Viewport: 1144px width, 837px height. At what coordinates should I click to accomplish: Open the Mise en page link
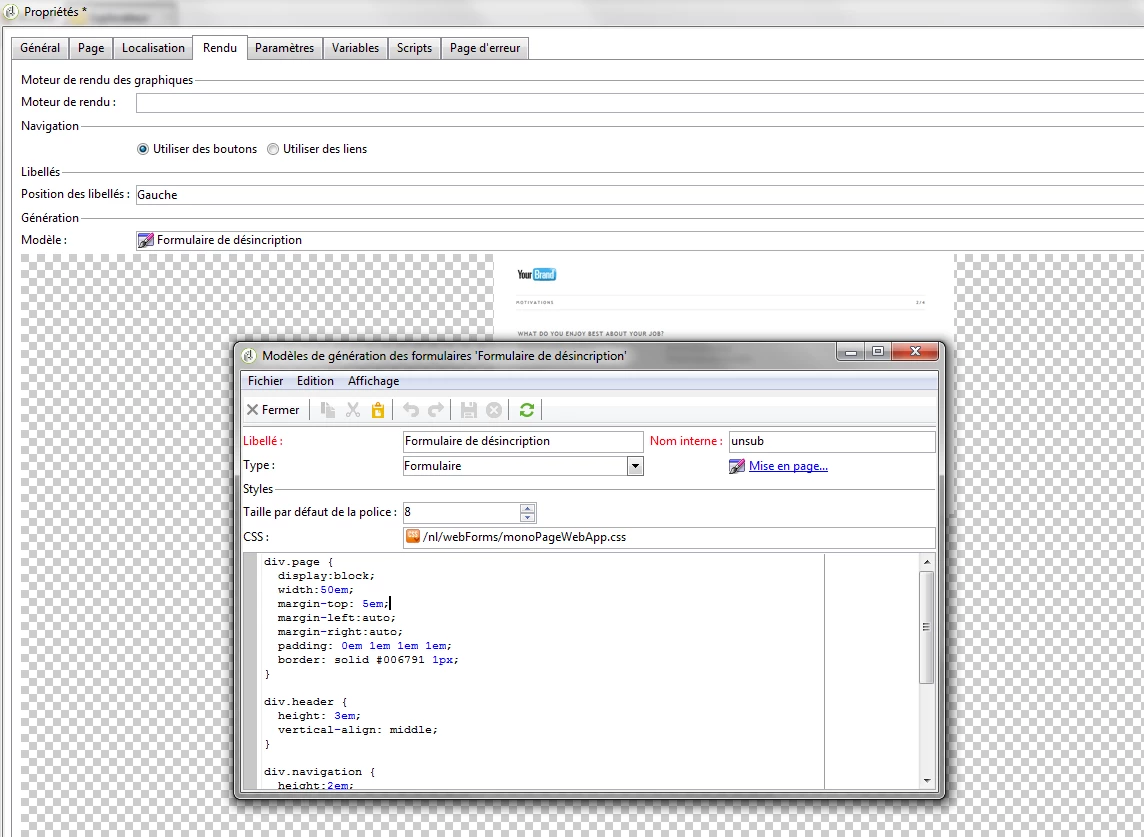click(x=788, y=466)
